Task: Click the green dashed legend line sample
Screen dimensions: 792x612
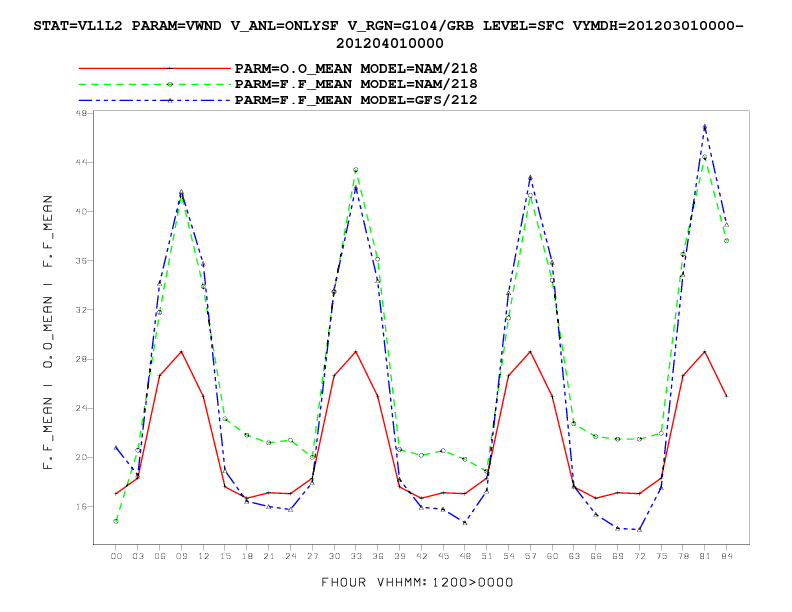Action: (x=155, y=84)
